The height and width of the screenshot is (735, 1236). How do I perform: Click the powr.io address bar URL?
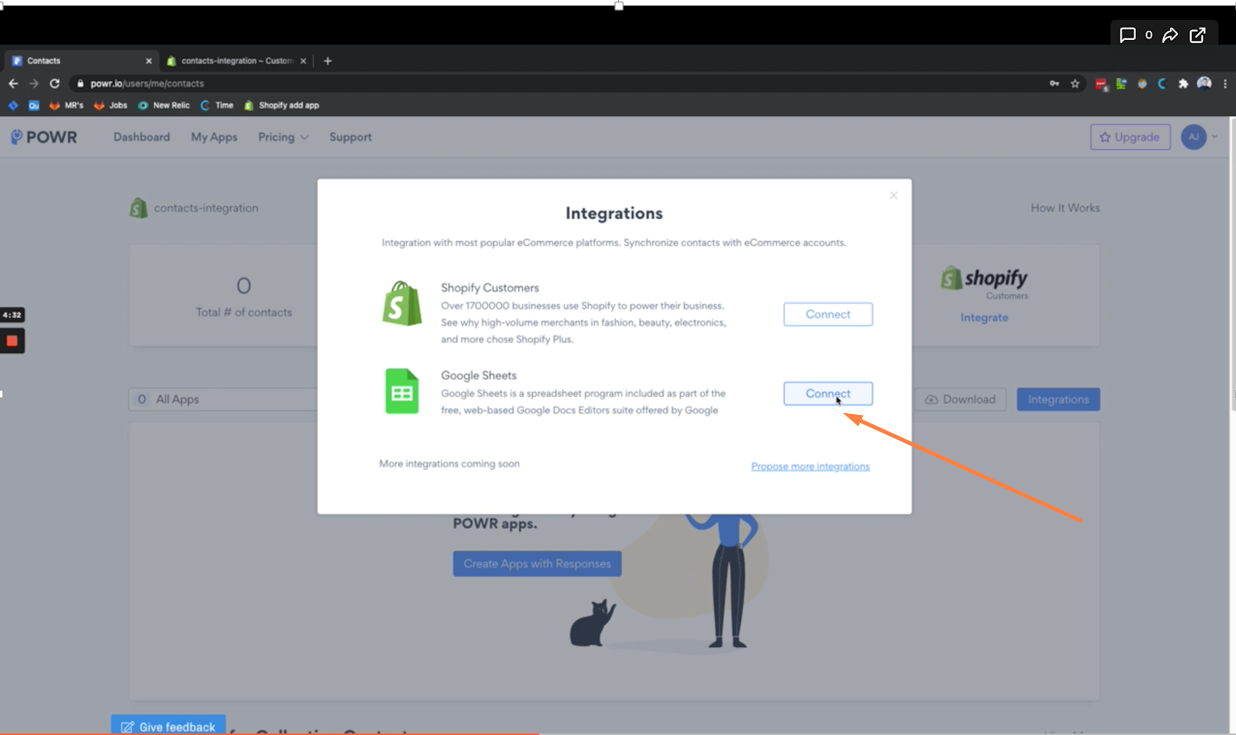point(147,84)
